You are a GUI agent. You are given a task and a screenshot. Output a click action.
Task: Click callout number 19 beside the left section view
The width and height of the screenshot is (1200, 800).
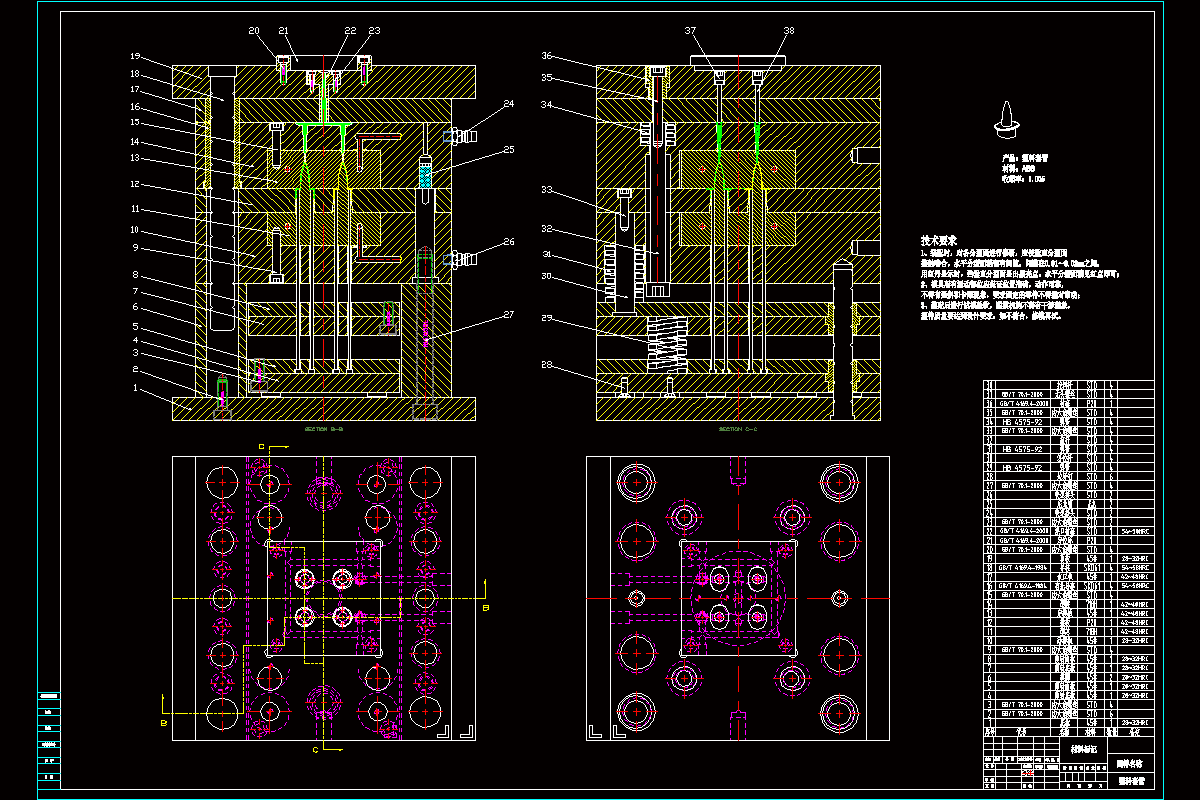[x=135, y=56]
